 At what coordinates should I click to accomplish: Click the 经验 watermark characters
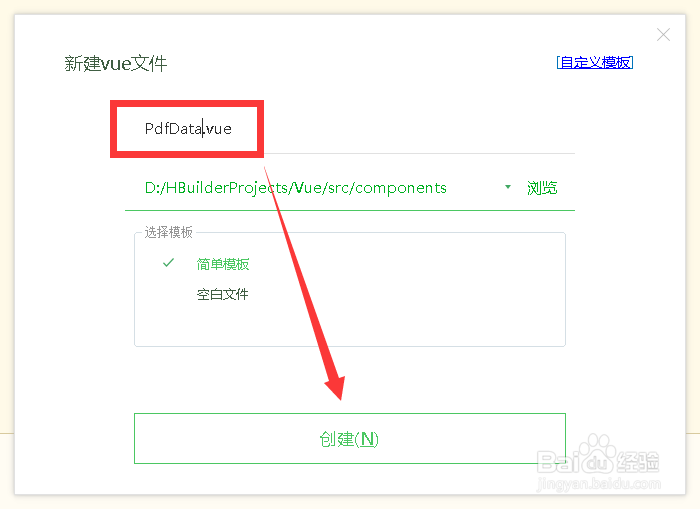click(x=638, y=462)
